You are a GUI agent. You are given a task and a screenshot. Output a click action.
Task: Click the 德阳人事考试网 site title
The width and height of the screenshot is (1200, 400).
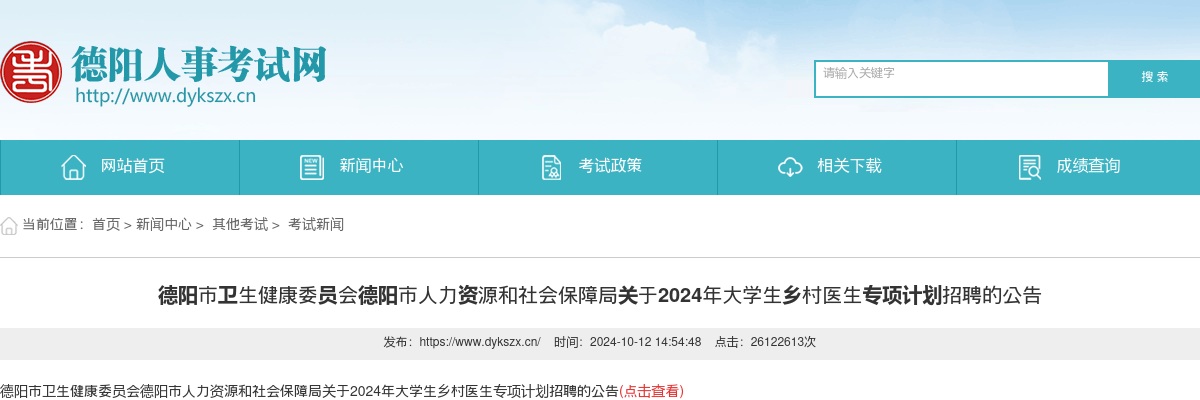(x=199, y=64)
